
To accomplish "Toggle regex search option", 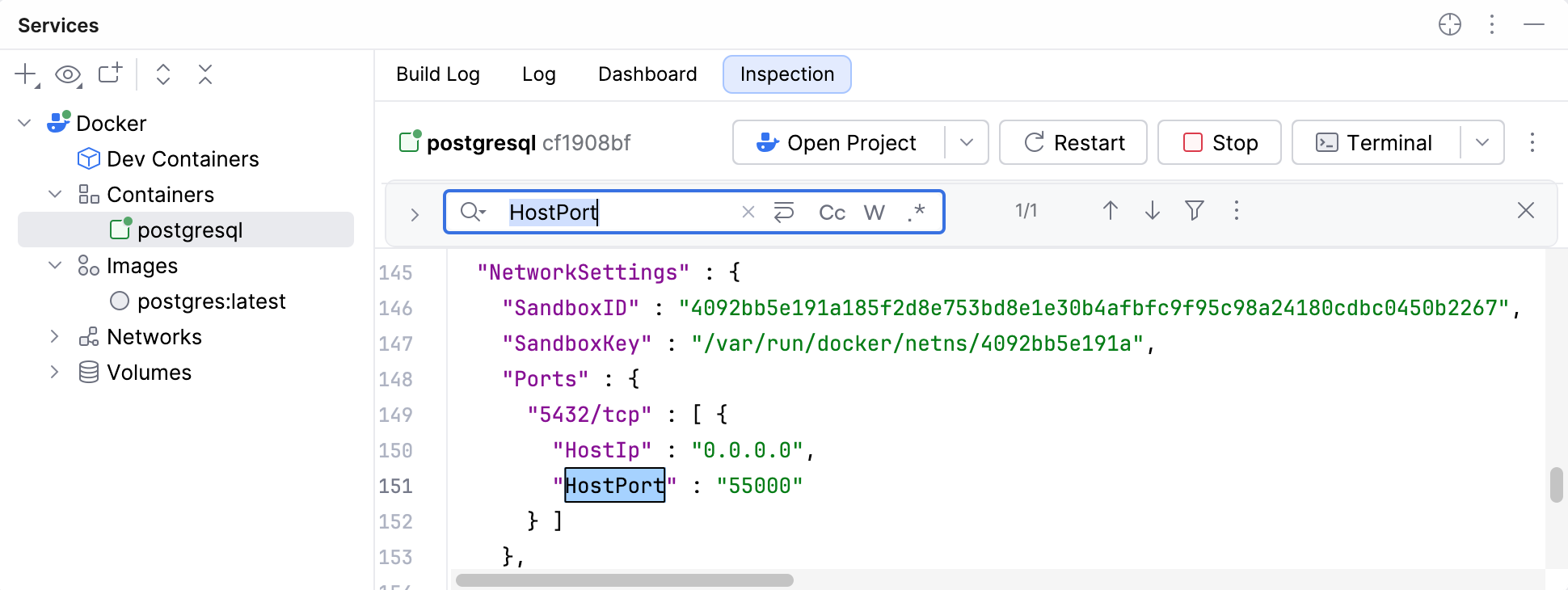I will (x=916, y=213).
